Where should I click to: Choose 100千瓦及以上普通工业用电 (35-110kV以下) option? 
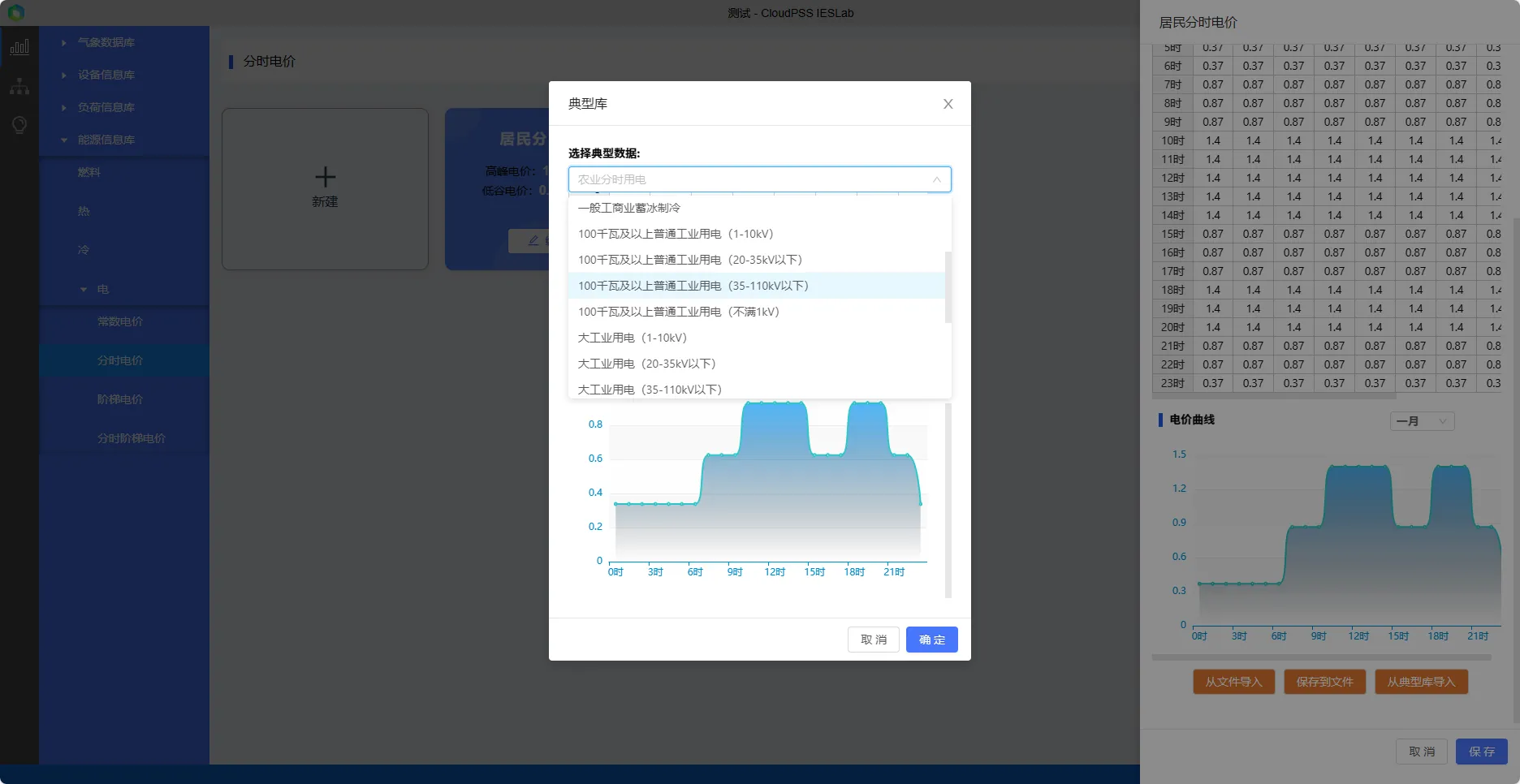point(757,286)
